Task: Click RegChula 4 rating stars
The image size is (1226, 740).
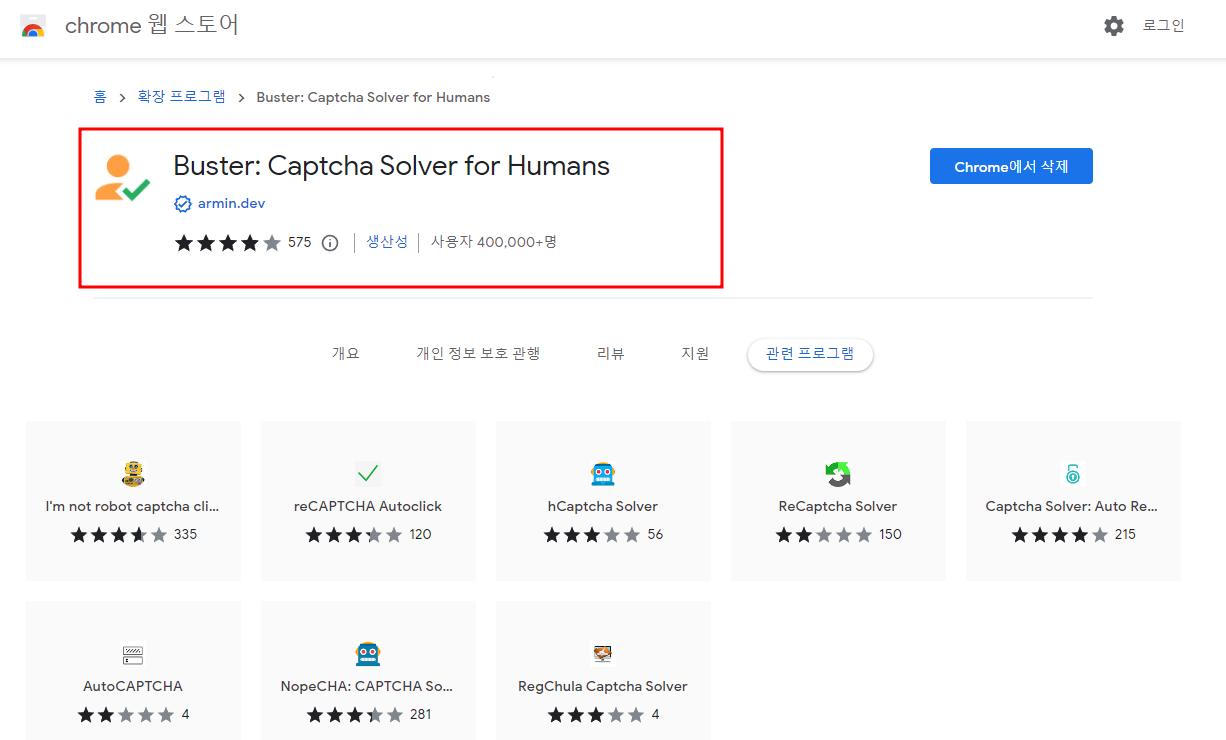Action: [x=596, y=715]
